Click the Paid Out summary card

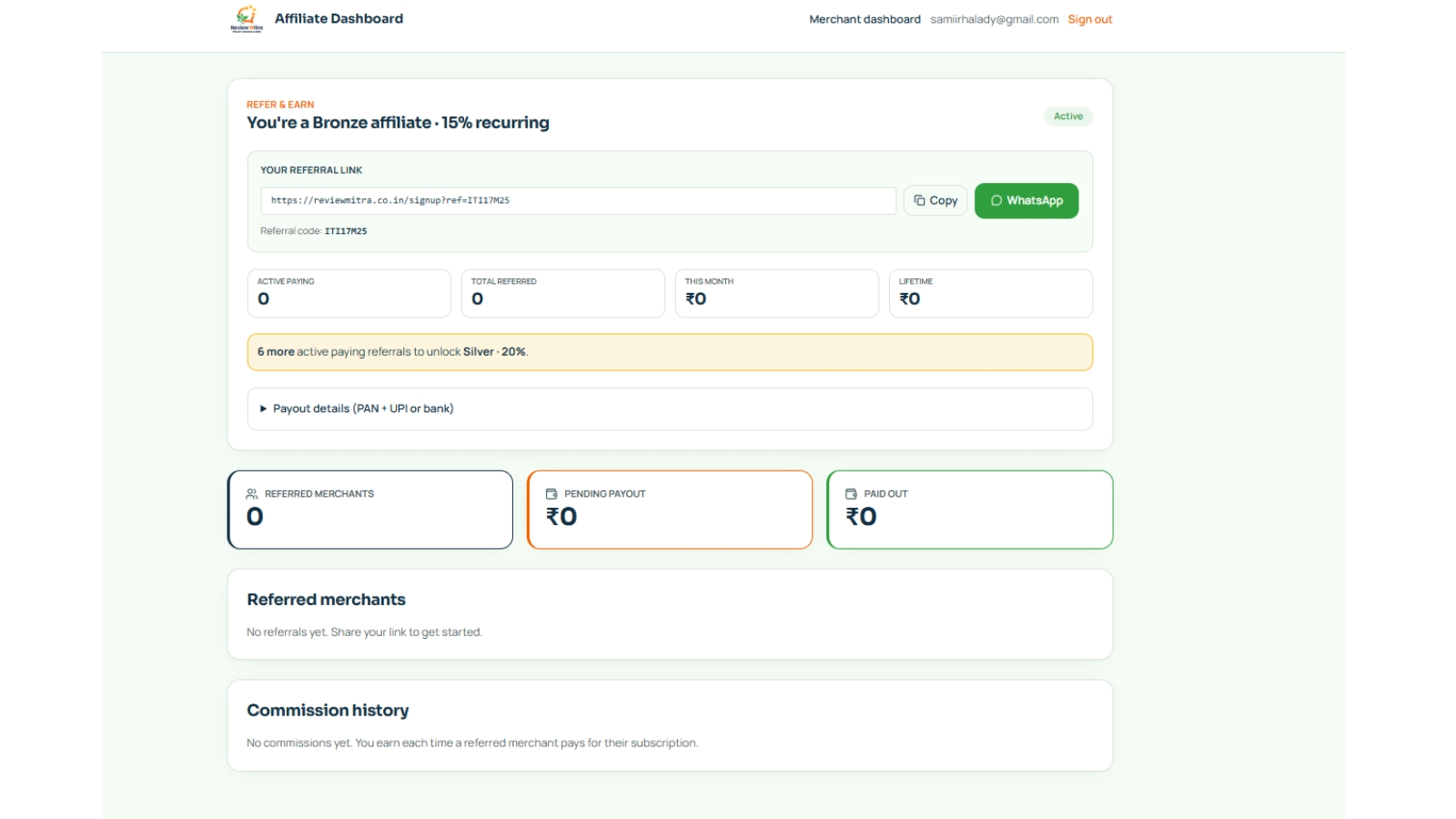point(970,510)
